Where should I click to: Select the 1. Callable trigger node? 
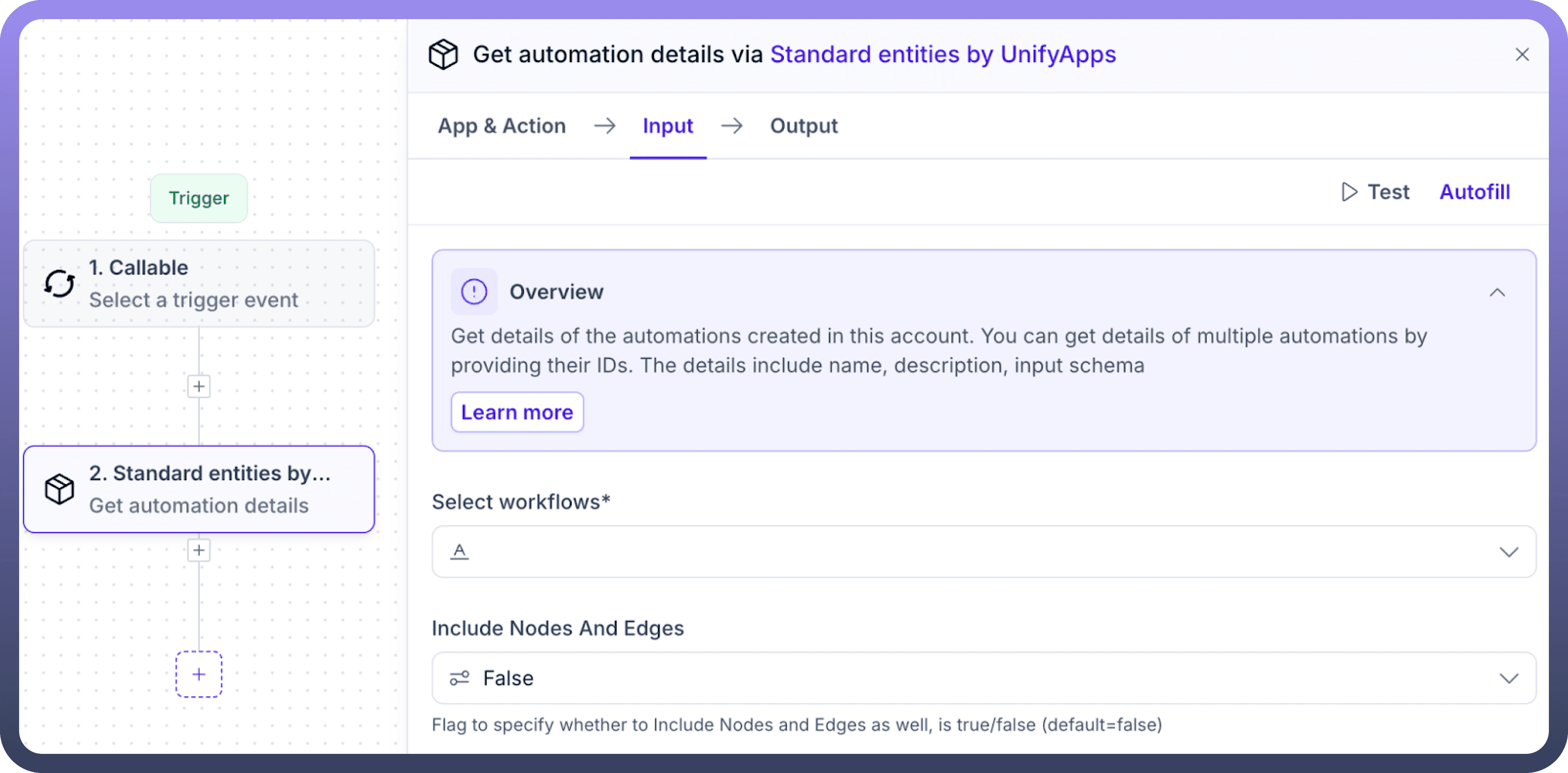coord(199,284)
